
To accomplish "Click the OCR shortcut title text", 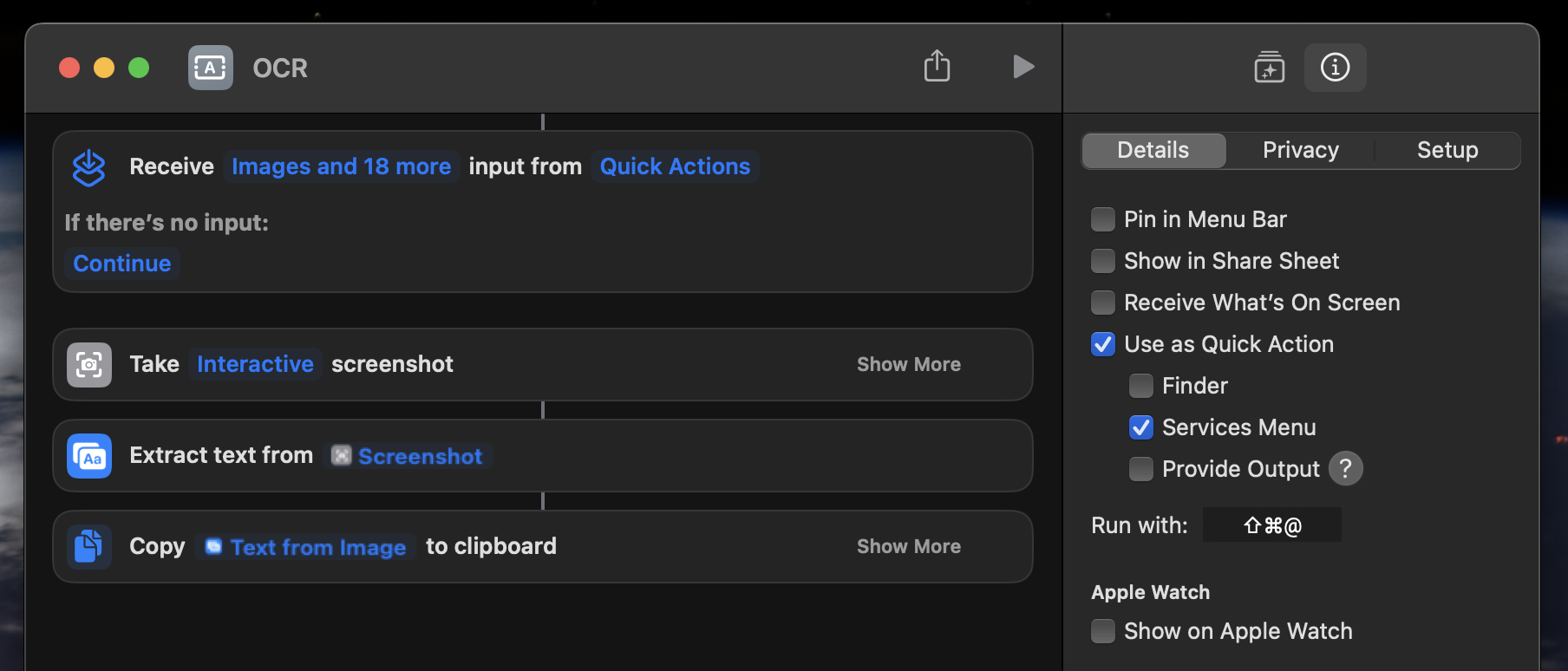I will (x=280, y=68).
